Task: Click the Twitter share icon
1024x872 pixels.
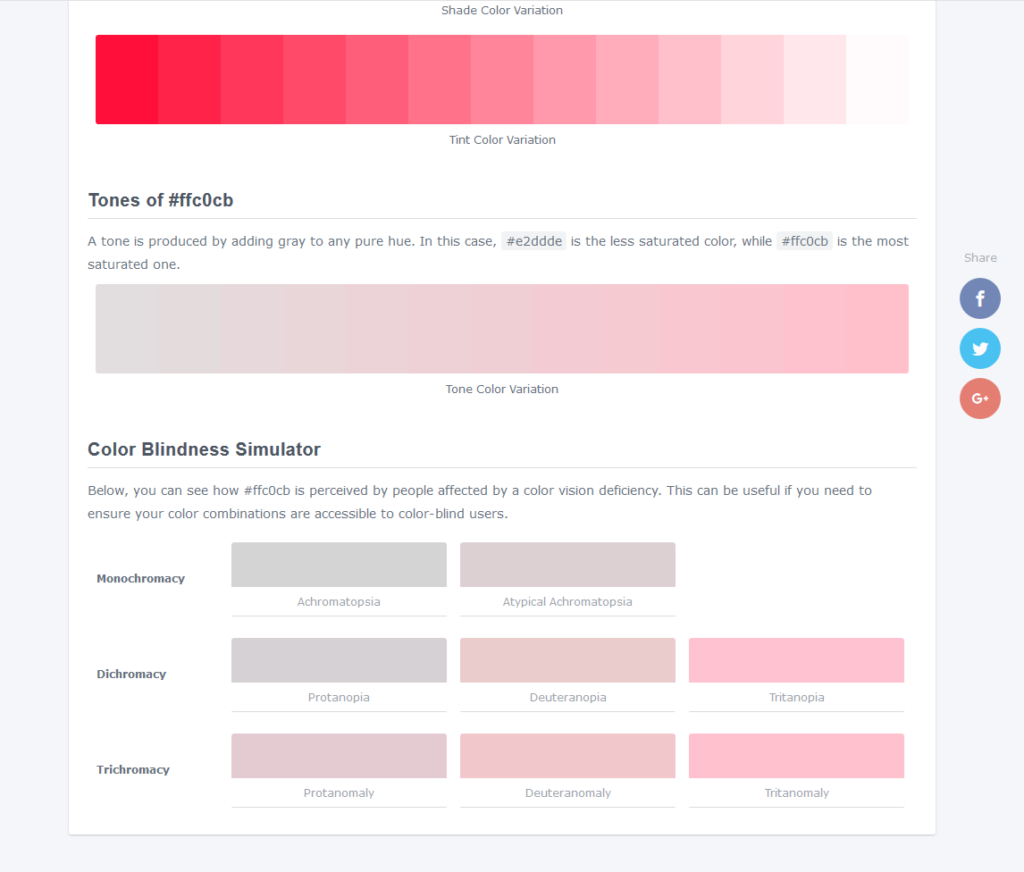Action: (x=980, y=349)
